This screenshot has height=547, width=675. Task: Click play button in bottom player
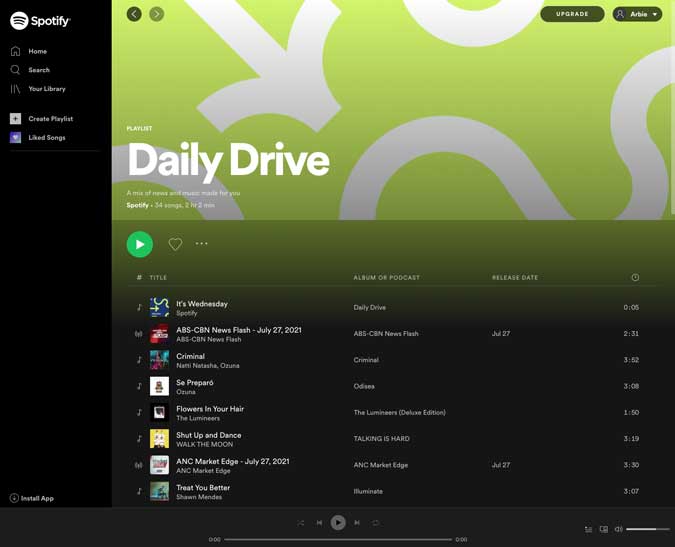[338, 522]
